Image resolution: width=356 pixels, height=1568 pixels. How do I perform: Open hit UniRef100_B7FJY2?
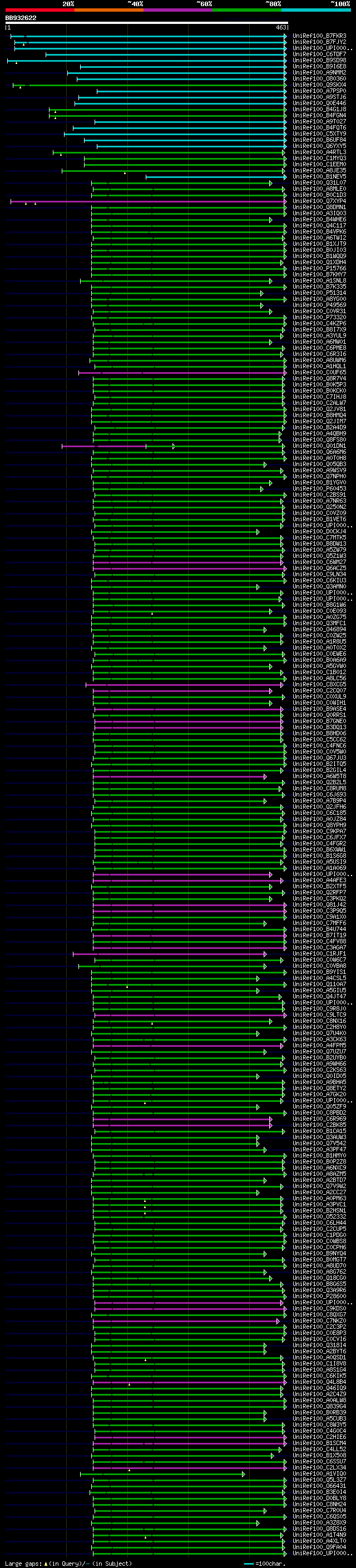[x=319, y=42]
